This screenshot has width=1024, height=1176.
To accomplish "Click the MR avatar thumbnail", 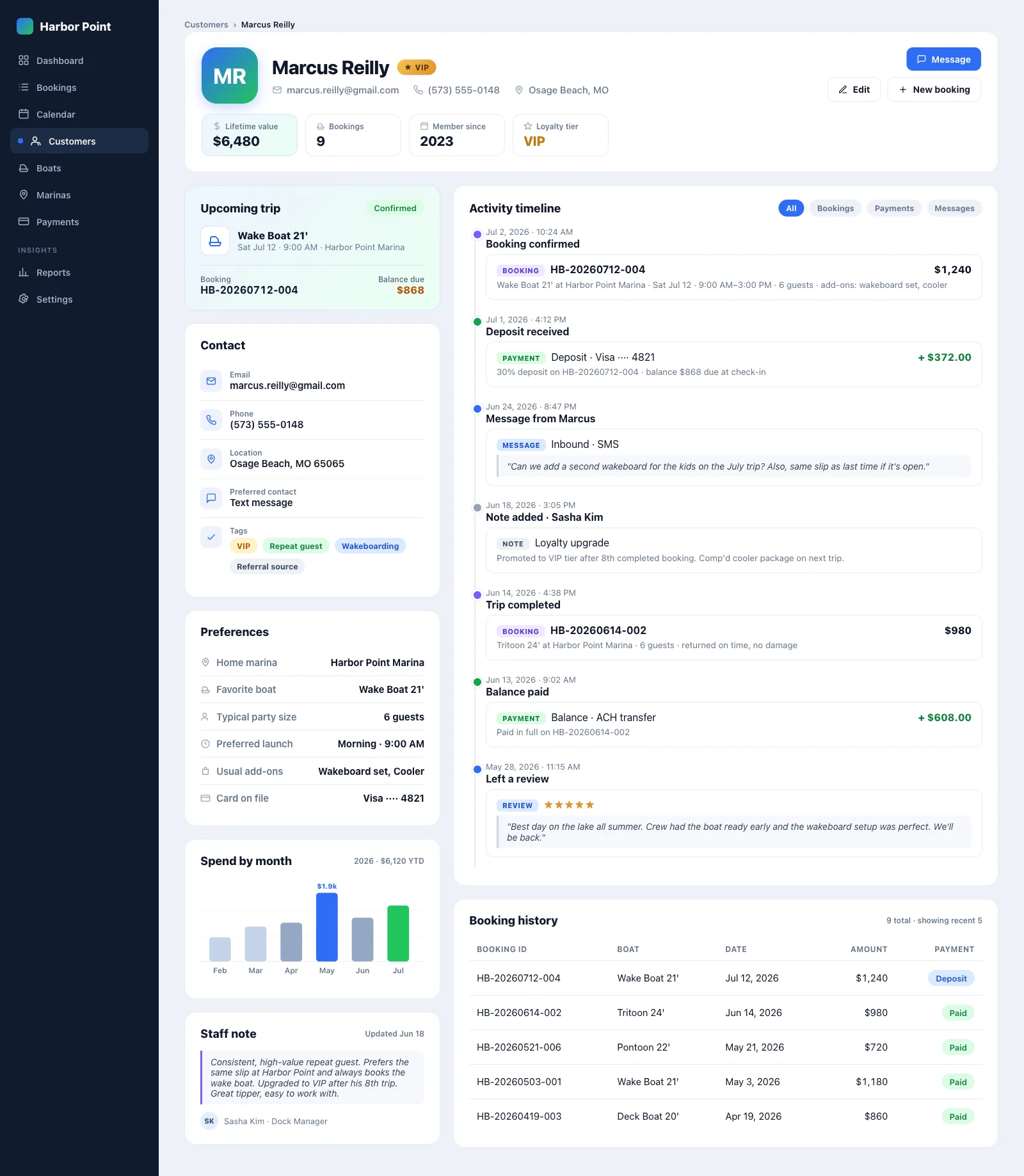I will tap(230, 75).
